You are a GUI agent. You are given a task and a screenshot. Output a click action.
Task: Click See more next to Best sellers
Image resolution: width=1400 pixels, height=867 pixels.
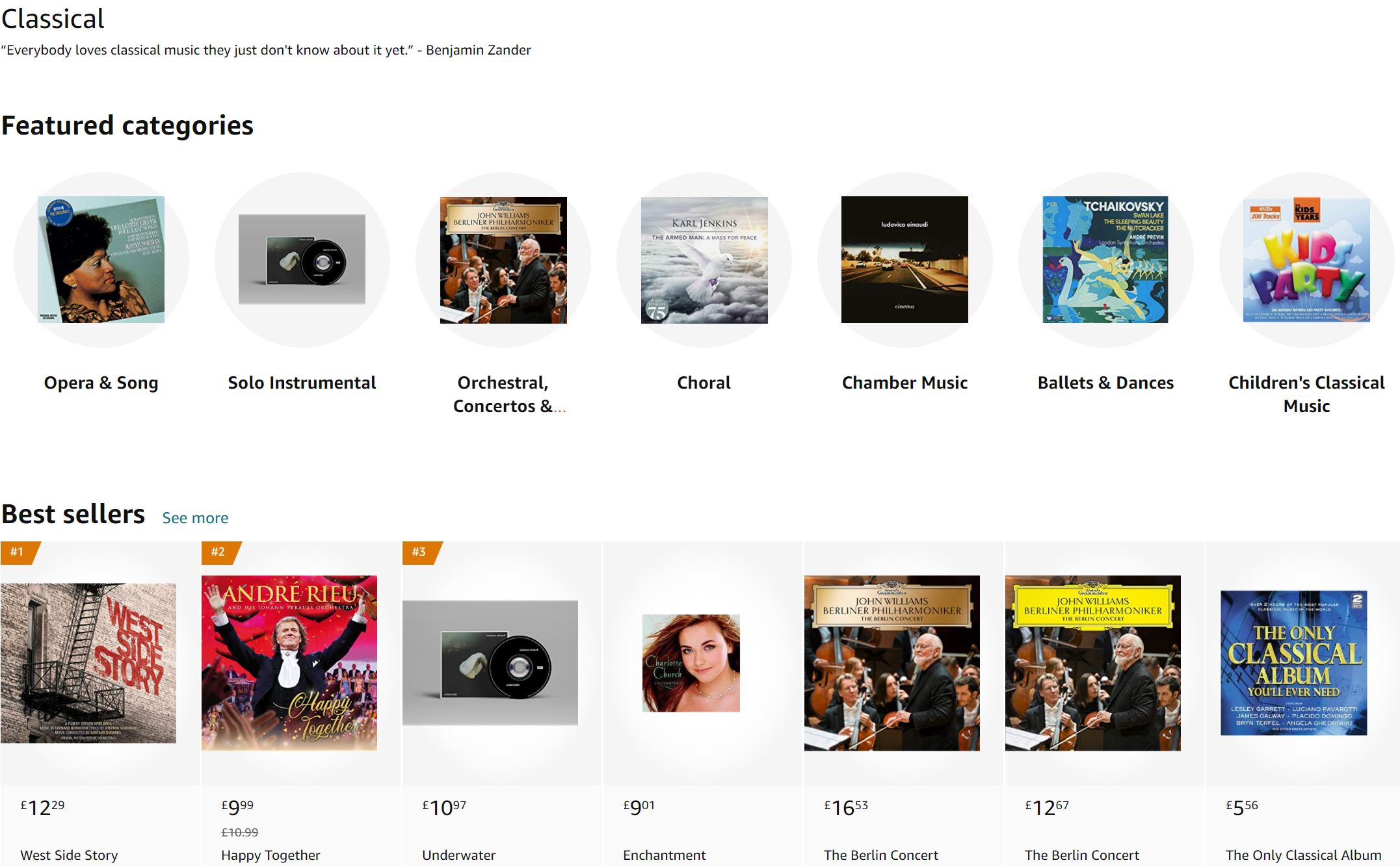[x=195, y=518]
